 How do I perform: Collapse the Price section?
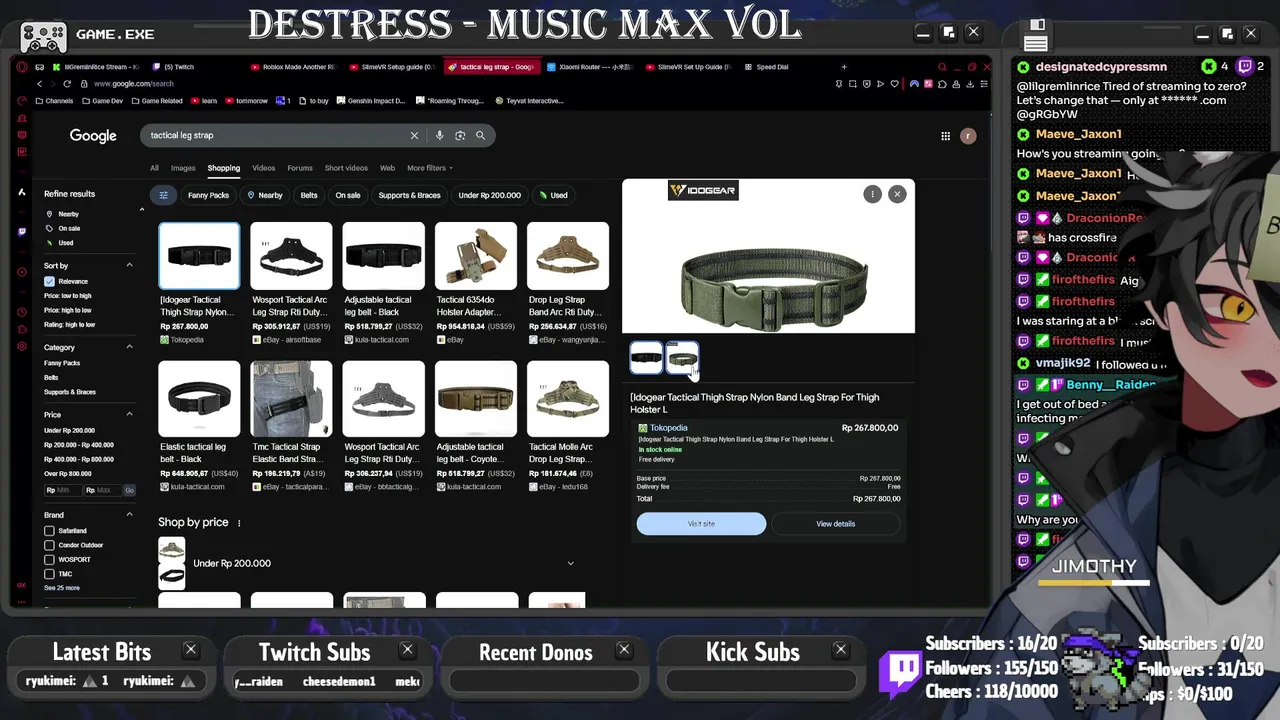(129, 414)
